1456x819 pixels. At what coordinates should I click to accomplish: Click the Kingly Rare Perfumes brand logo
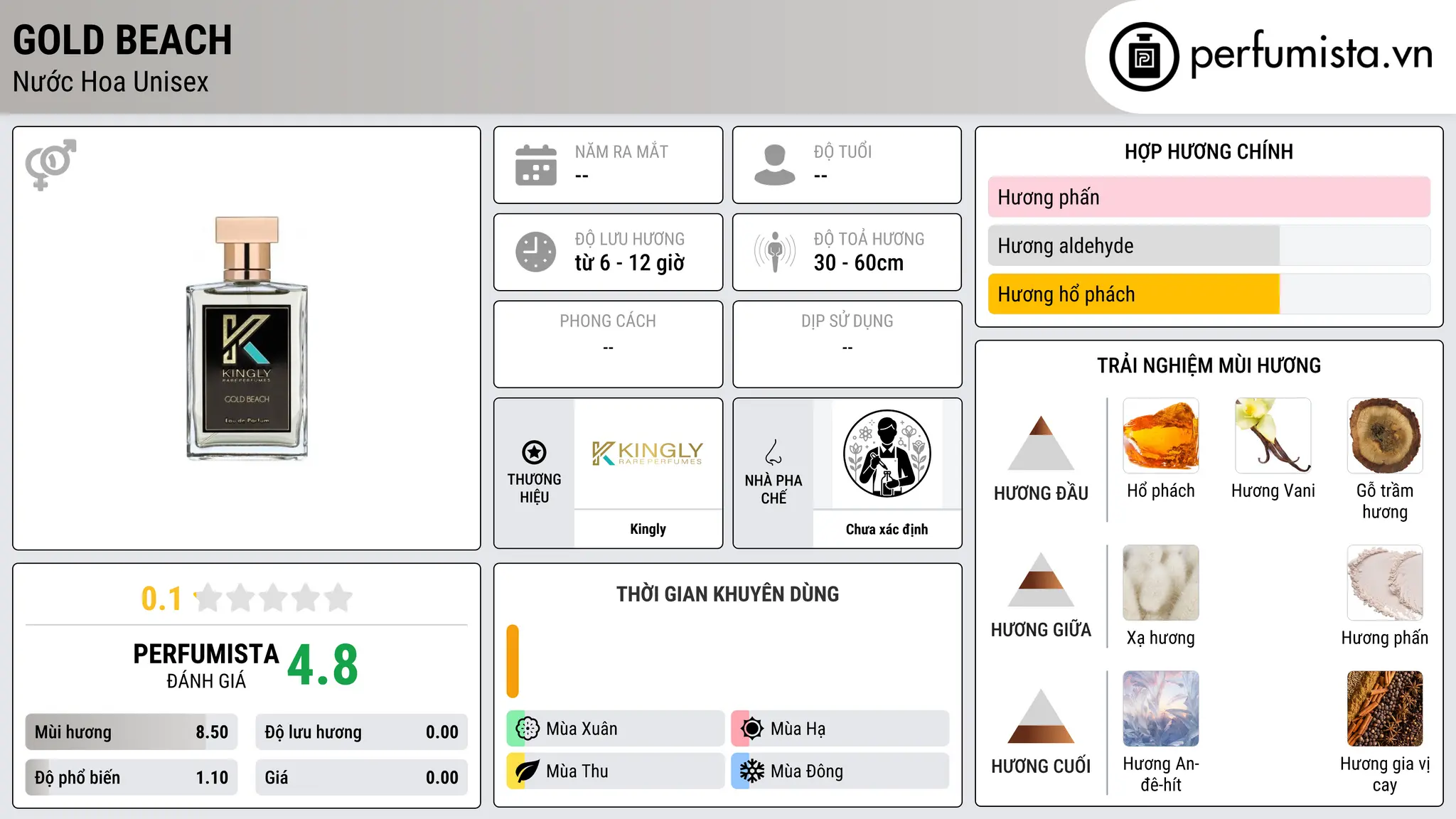648,453
